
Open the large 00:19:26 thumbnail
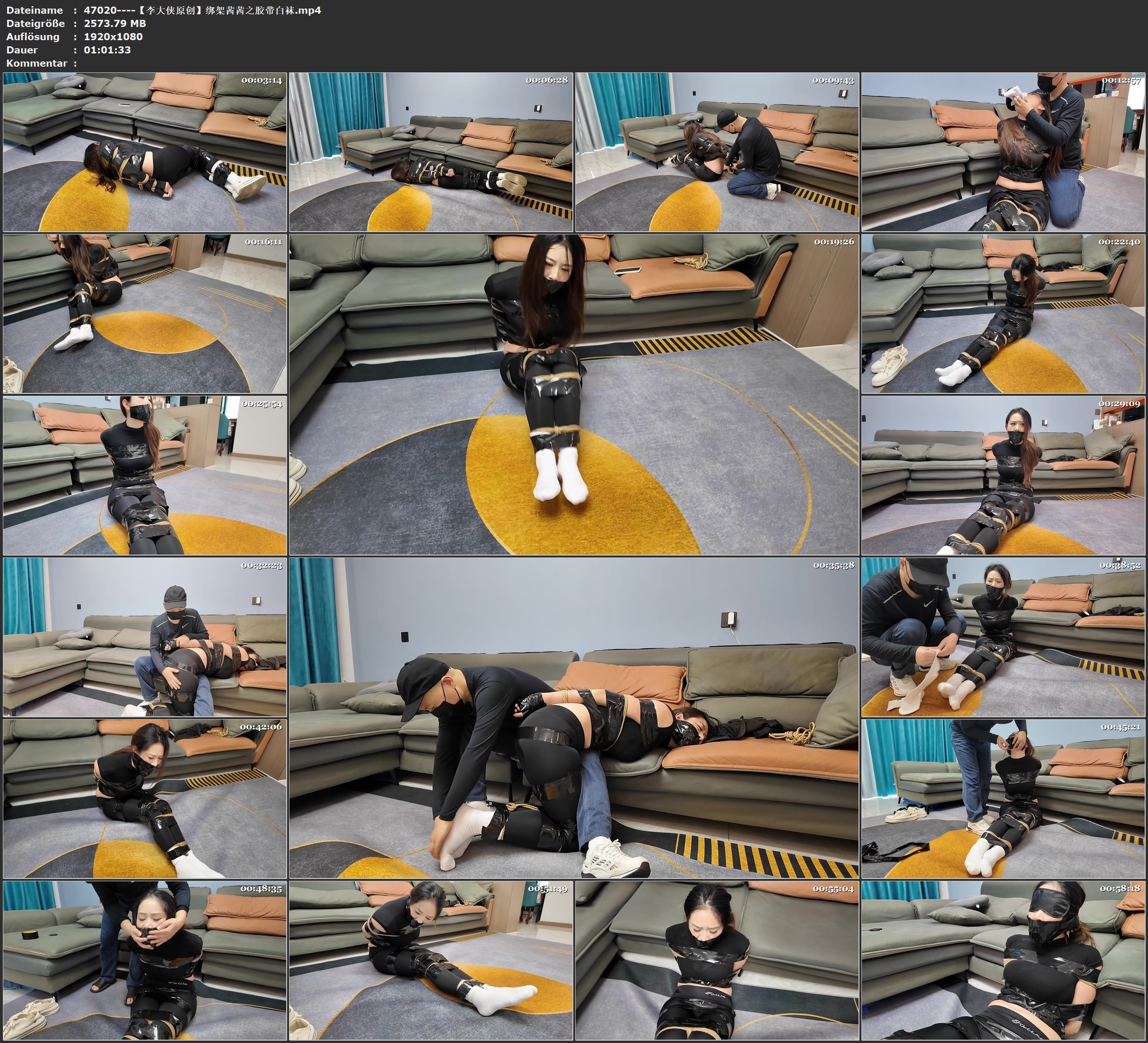click(x=574, y=394)
